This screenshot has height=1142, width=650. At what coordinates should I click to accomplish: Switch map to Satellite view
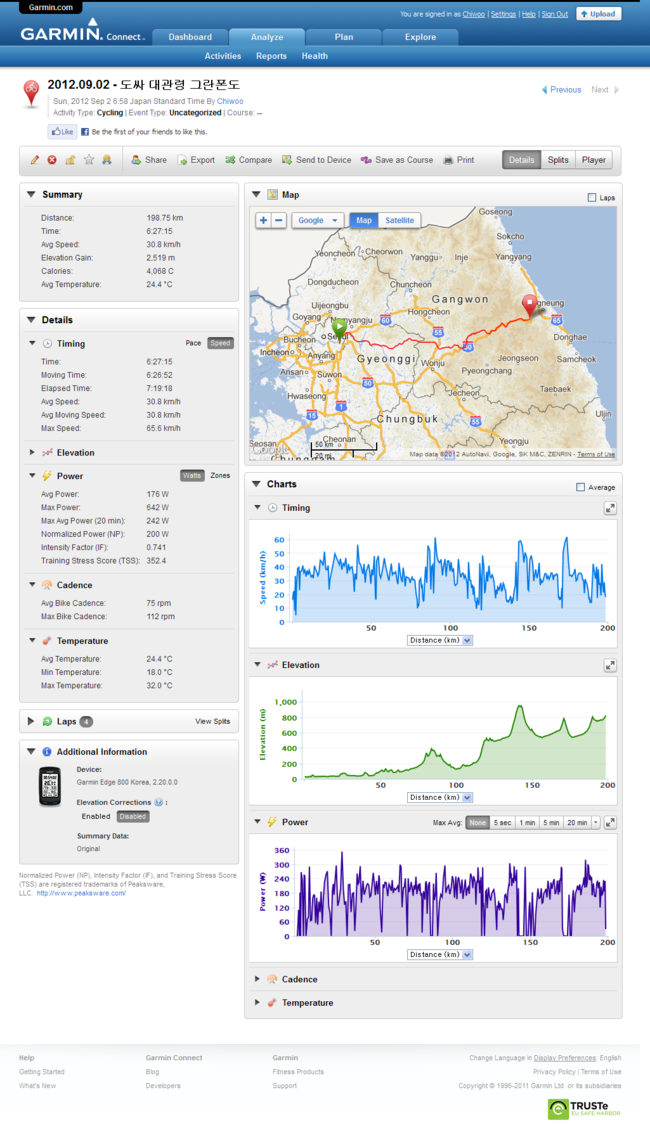click(399, 220)
